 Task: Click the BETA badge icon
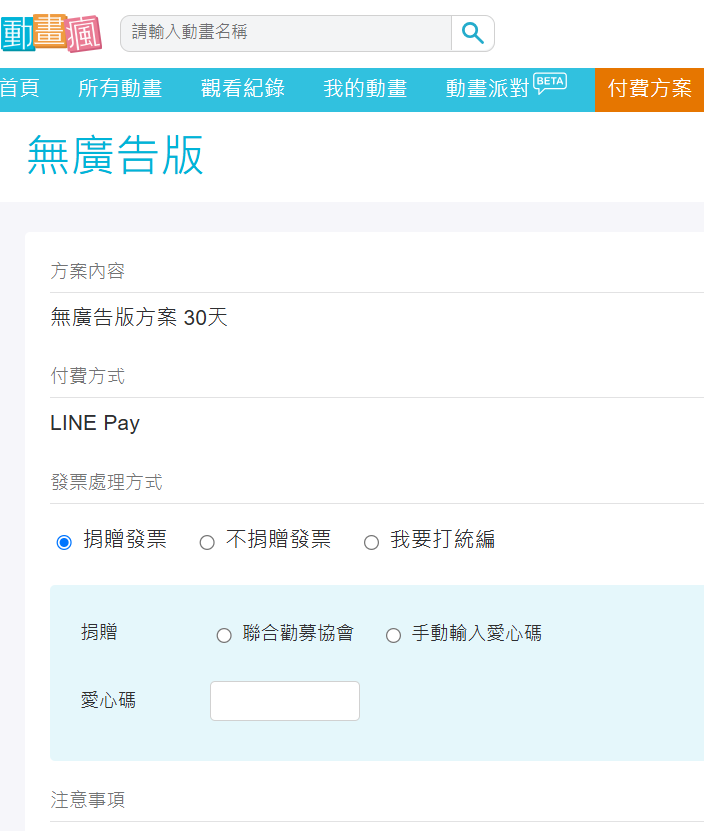click(550, 82)
